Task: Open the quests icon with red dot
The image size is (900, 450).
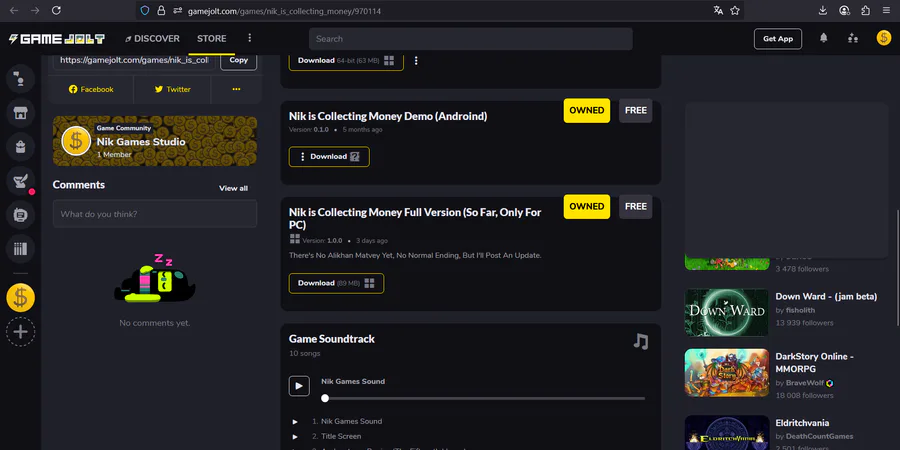Action: [x=20, y=181]
